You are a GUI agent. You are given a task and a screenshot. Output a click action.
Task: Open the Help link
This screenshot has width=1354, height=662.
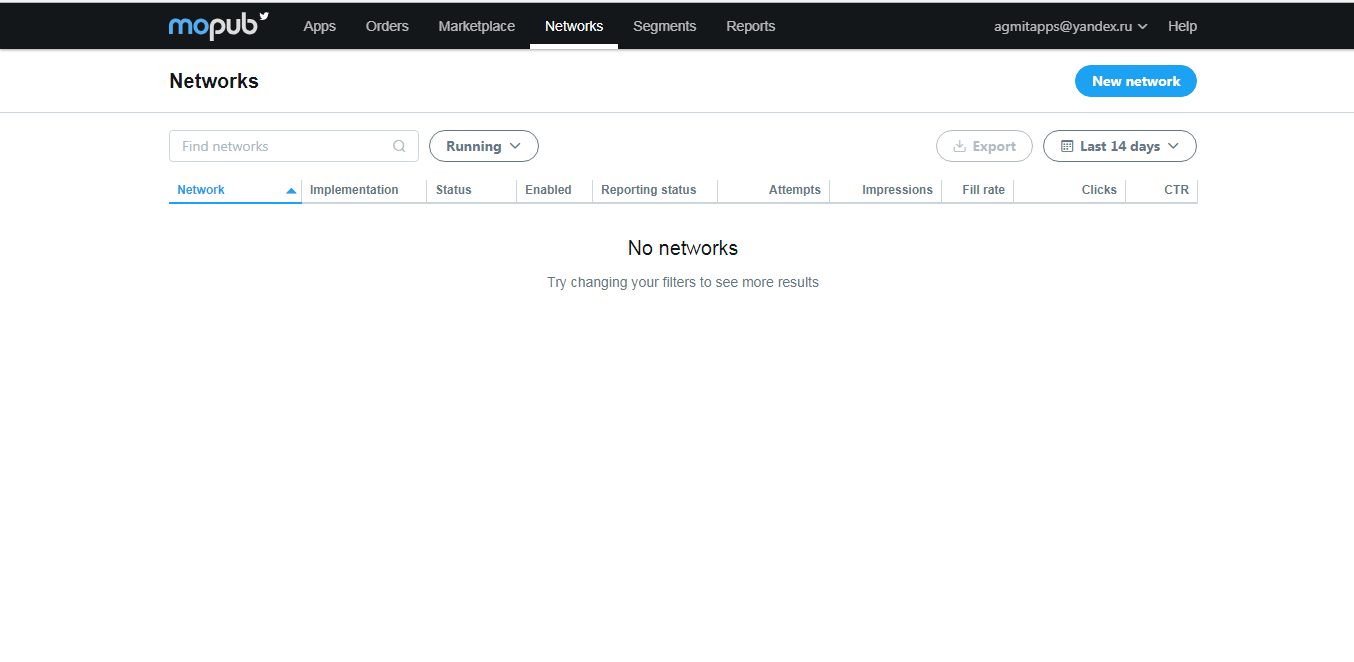click(x=1182, y=26)
